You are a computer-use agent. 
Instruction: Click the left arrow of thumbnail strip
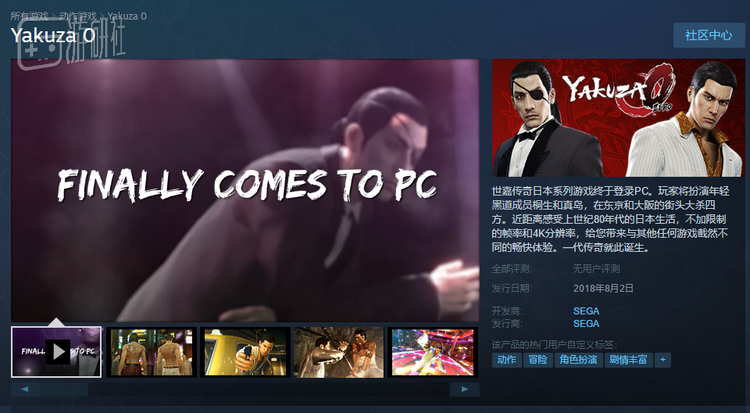click(25, 389)
